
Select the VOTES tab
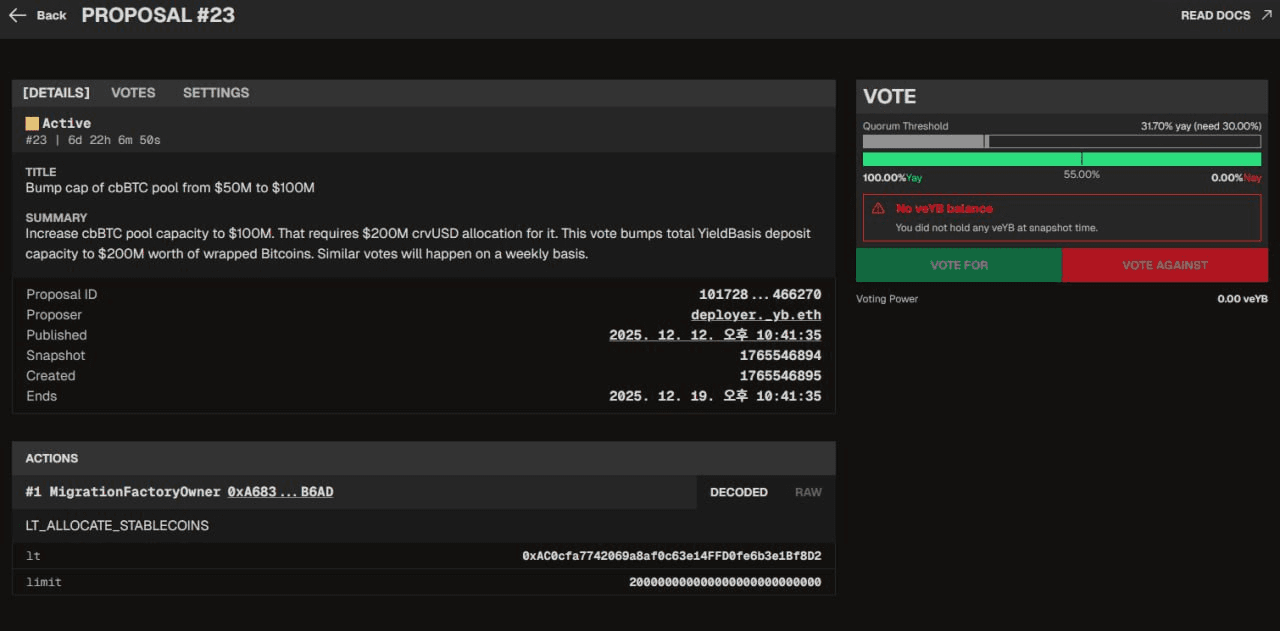point(133,92)
